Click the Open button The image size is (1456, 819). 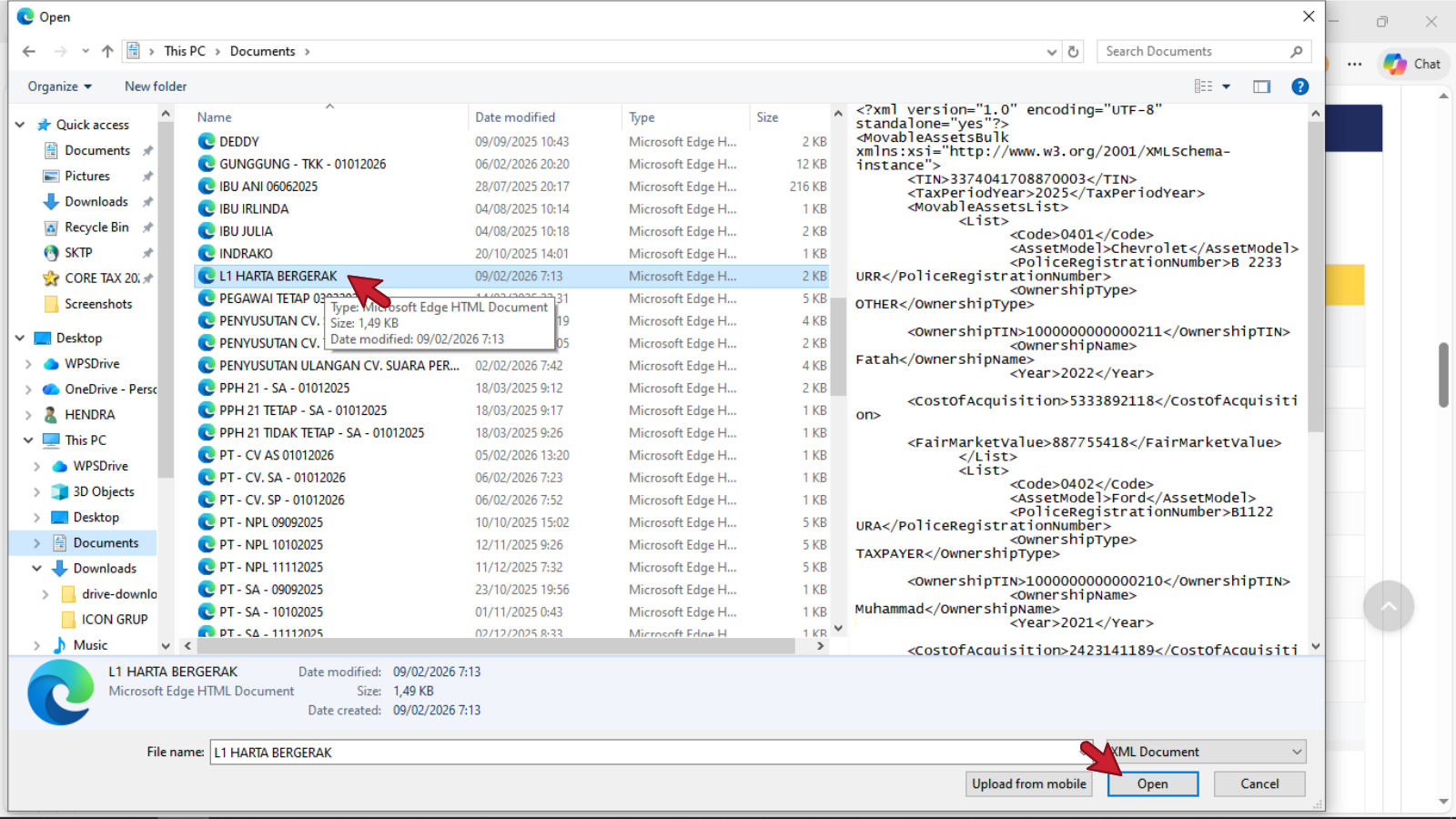coord(1152,784)
